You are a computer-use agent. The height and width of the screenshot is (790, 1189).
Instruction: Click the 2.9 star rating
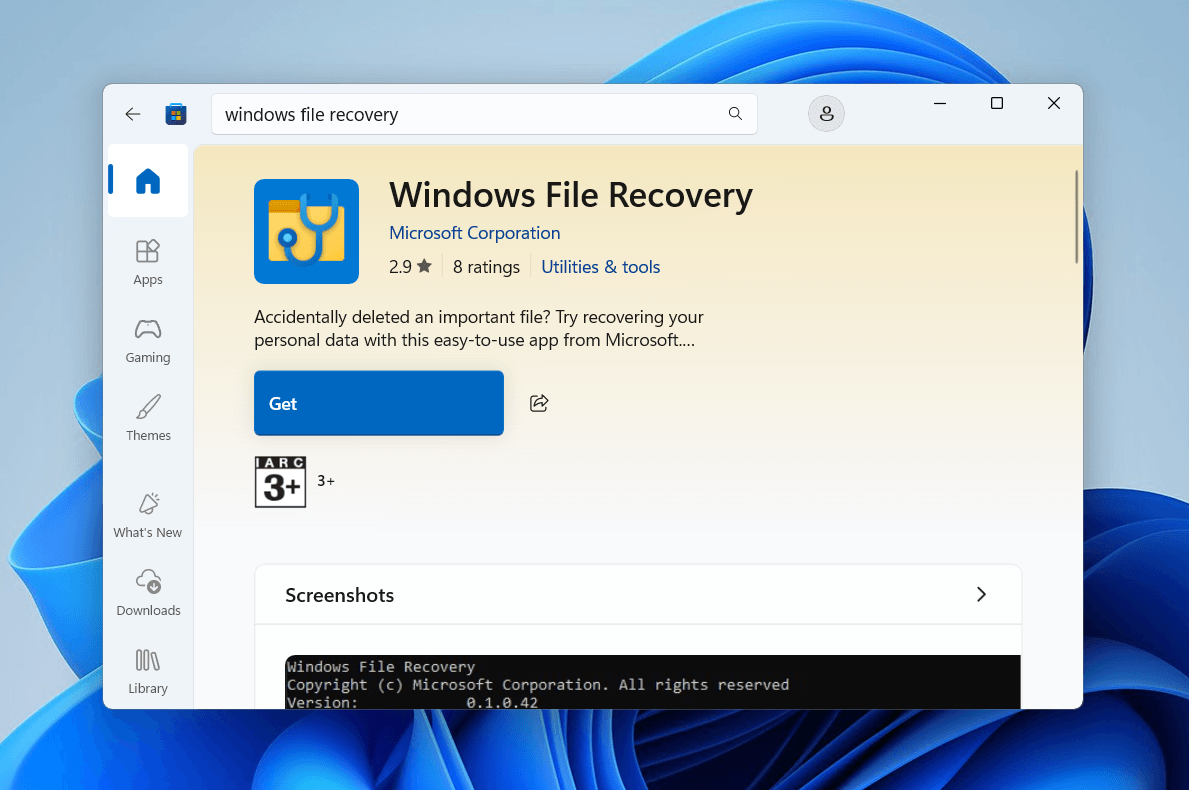(410, 267)
